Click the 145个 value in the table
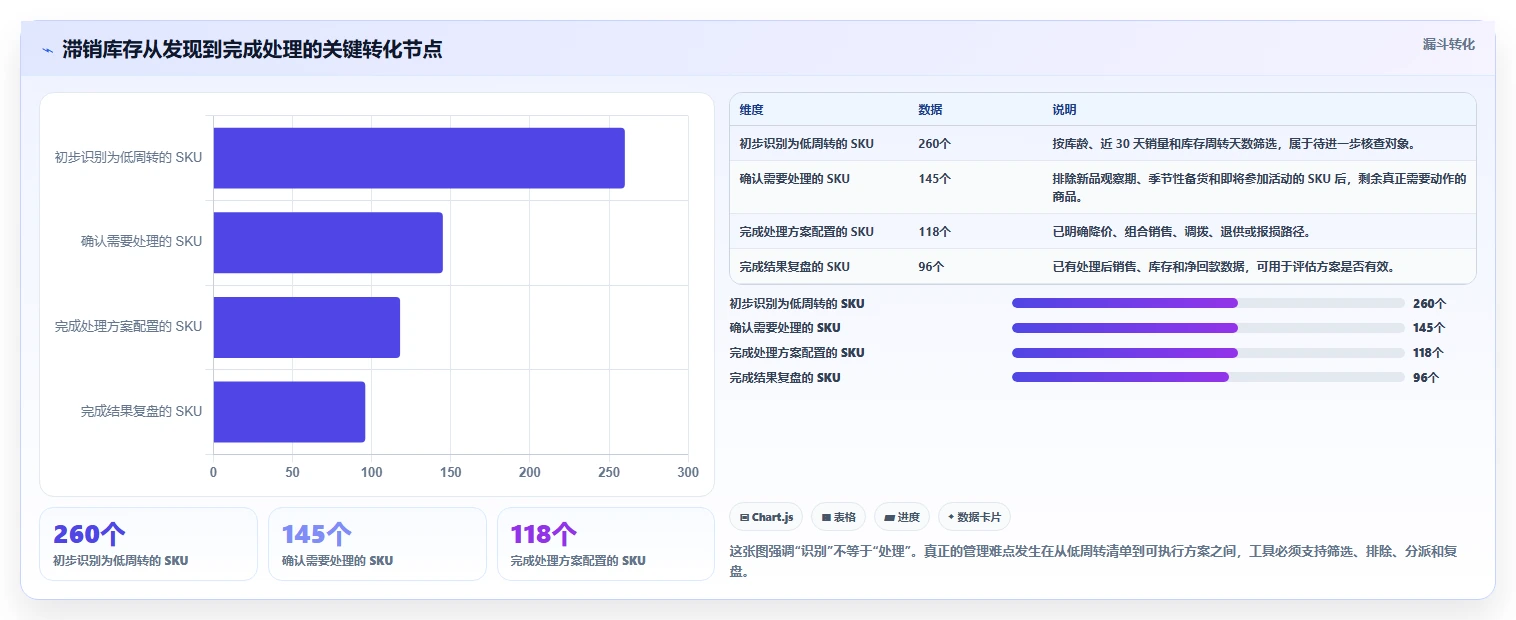 (934, 179)
